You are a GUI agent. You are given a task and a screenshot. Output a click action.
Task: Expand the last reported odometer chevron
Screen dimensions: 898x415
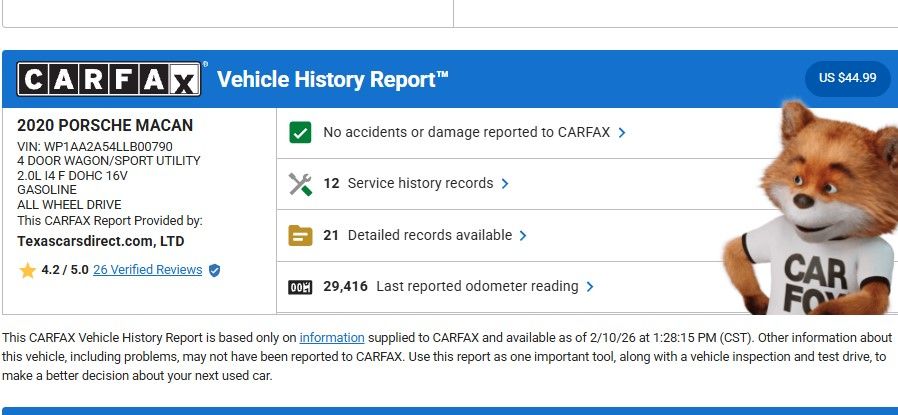click(x=590, y=287)
